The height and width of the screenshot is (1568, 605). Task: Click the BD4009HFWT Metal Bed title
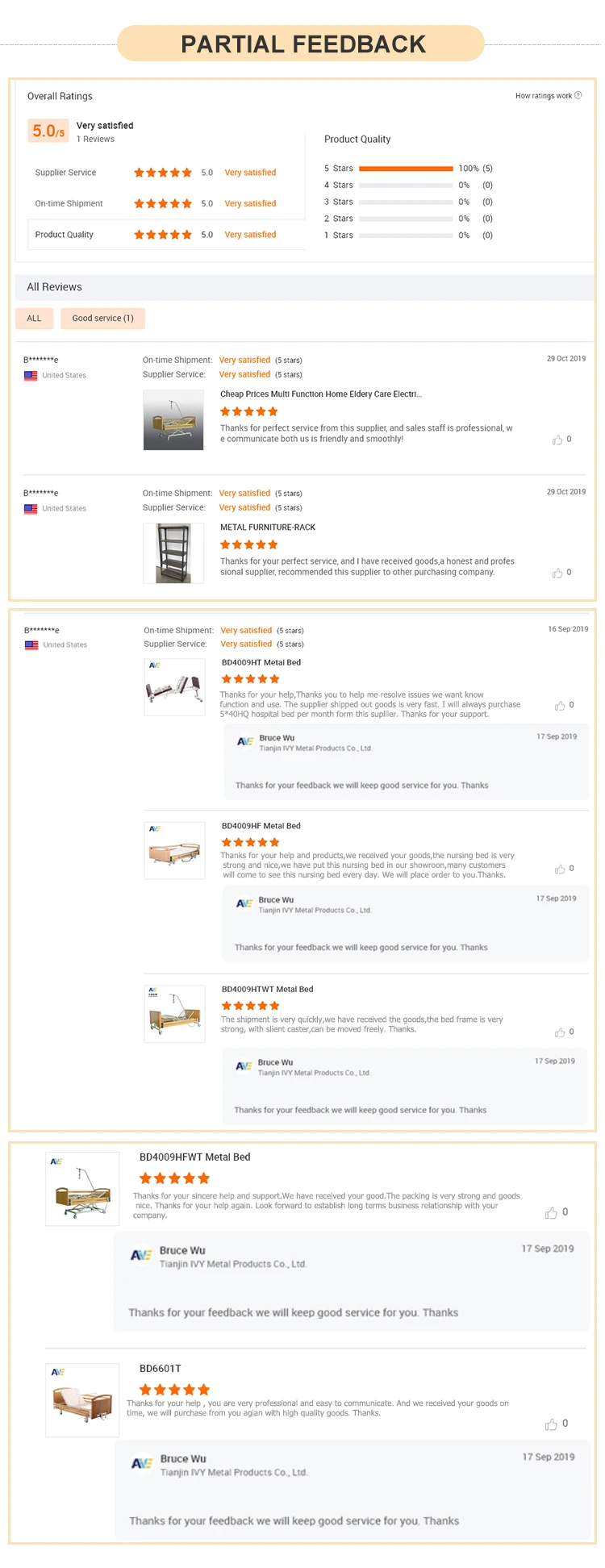point(195,1157)
